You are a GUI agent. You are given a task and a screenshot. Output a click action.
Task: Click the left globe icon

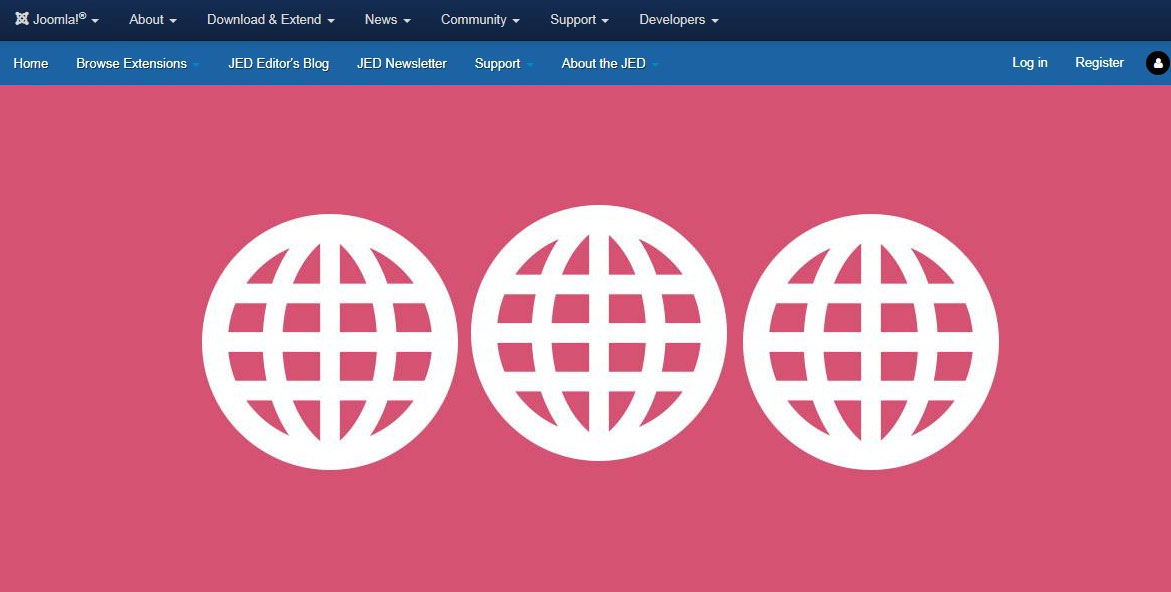[x=330, y=342]
